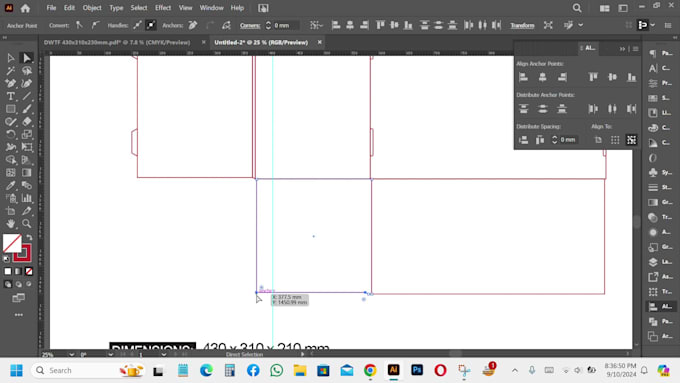This screenshot has height=383, width=680.
Task: Switch to Draw Behind mode
Action: pos(19,285)
